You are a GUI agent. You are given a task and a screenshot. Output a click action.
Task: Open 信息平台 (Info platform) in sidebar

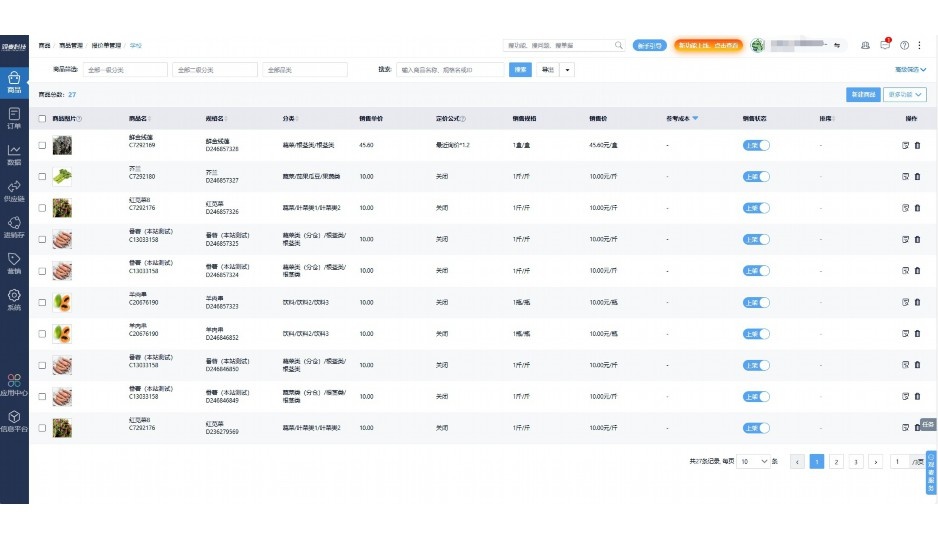[14, 420]
